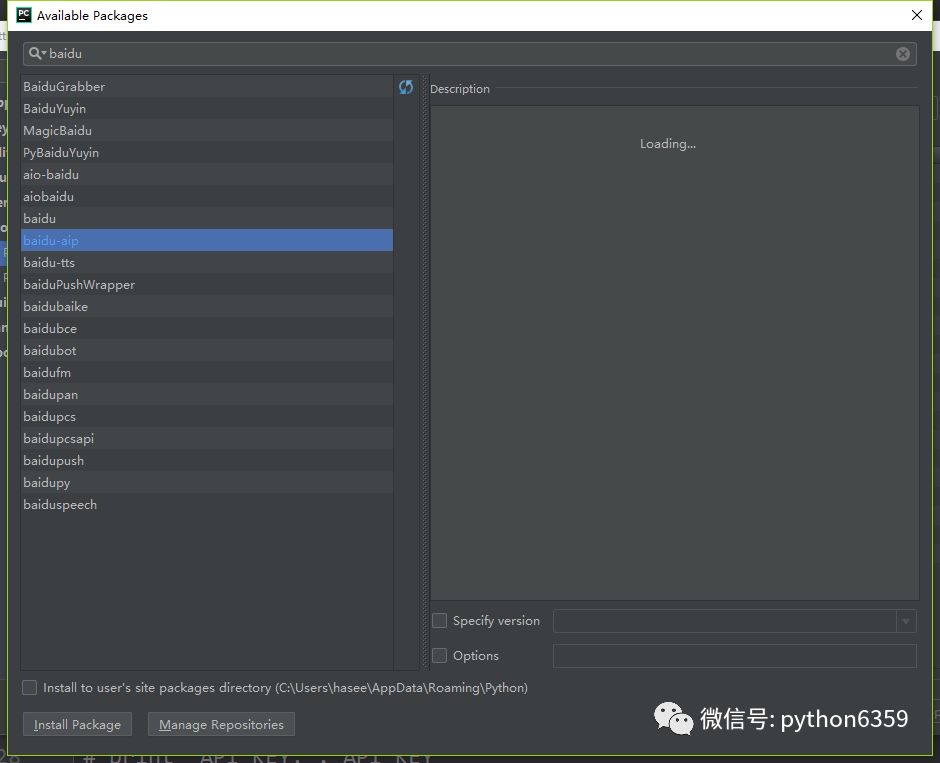The image size is (940, 763).
Task: Click the Options text input field
Action: click(734, 656)
